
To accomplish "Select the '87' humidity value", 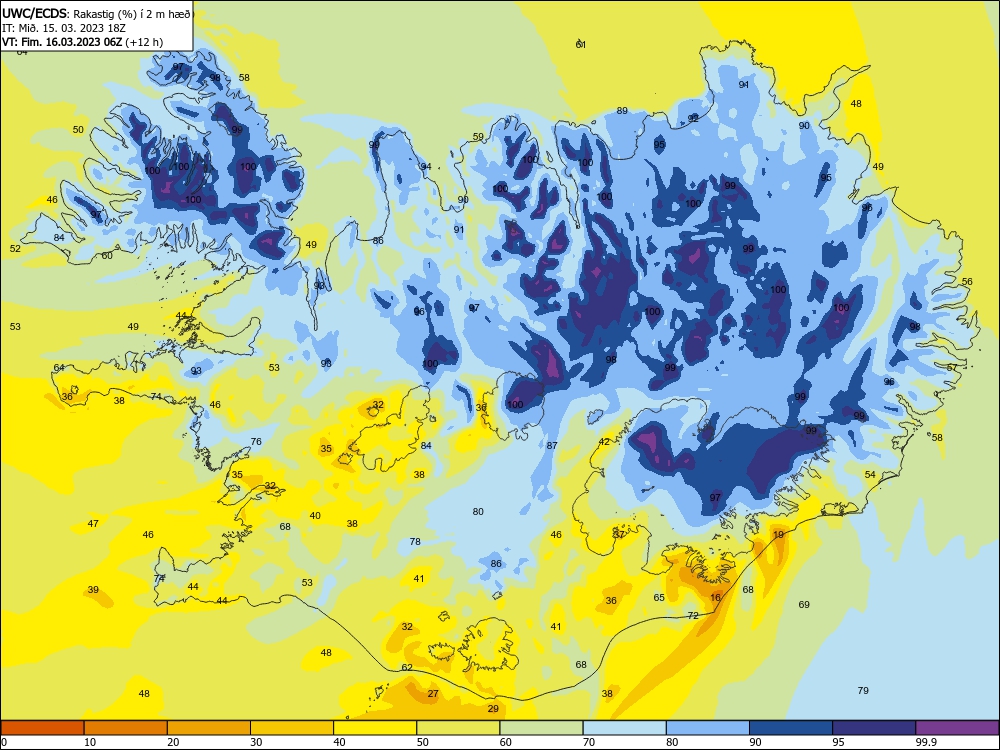I will pyautogui.click(x=552, y=445).
